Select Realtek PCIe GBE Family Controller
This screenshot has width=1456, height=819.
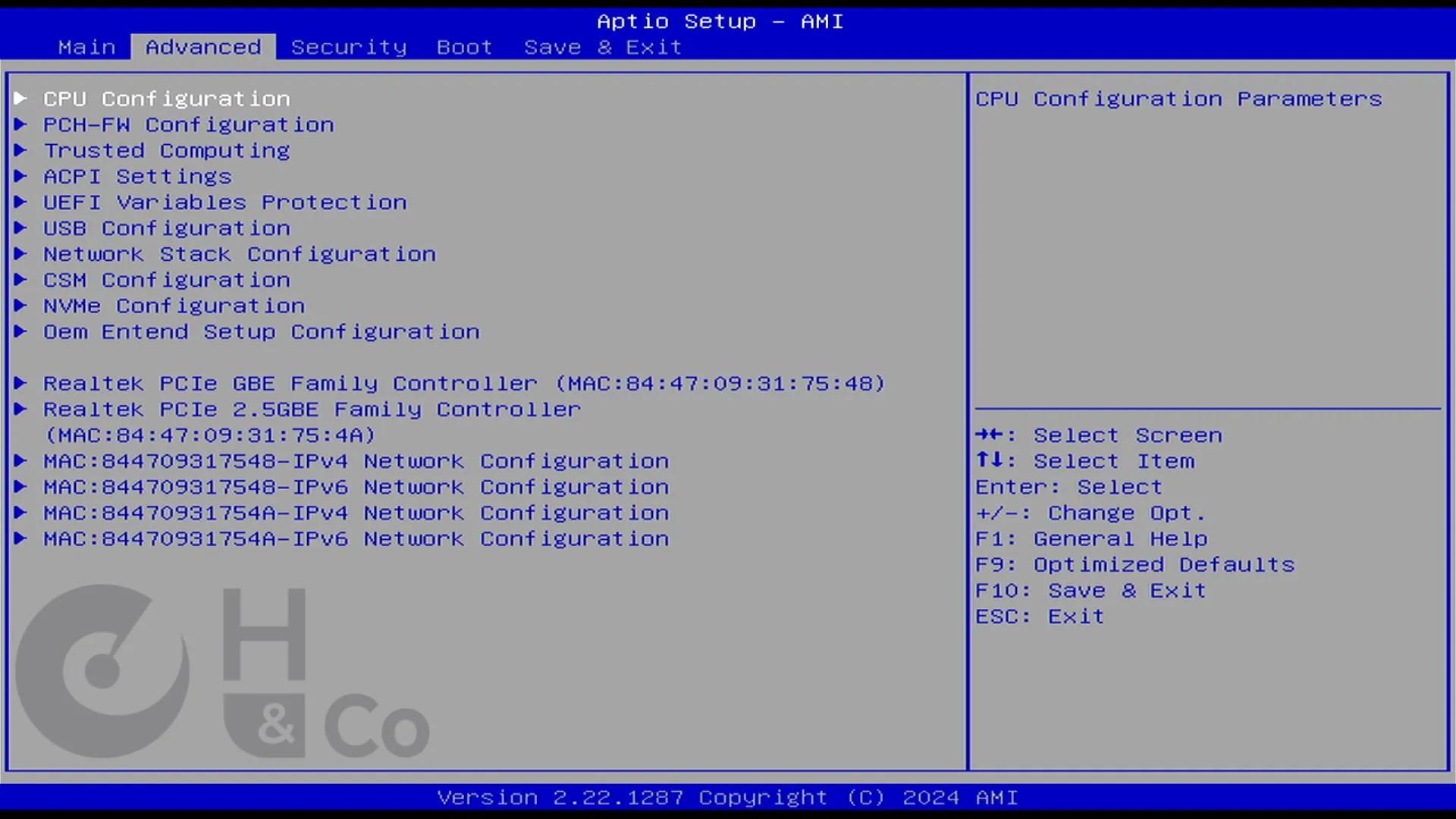(x=464, y=383)
